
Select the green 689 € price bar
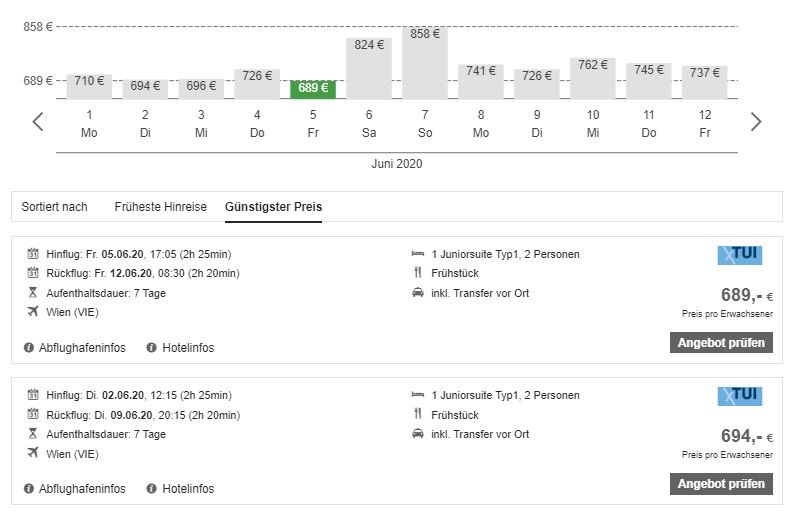313,89
